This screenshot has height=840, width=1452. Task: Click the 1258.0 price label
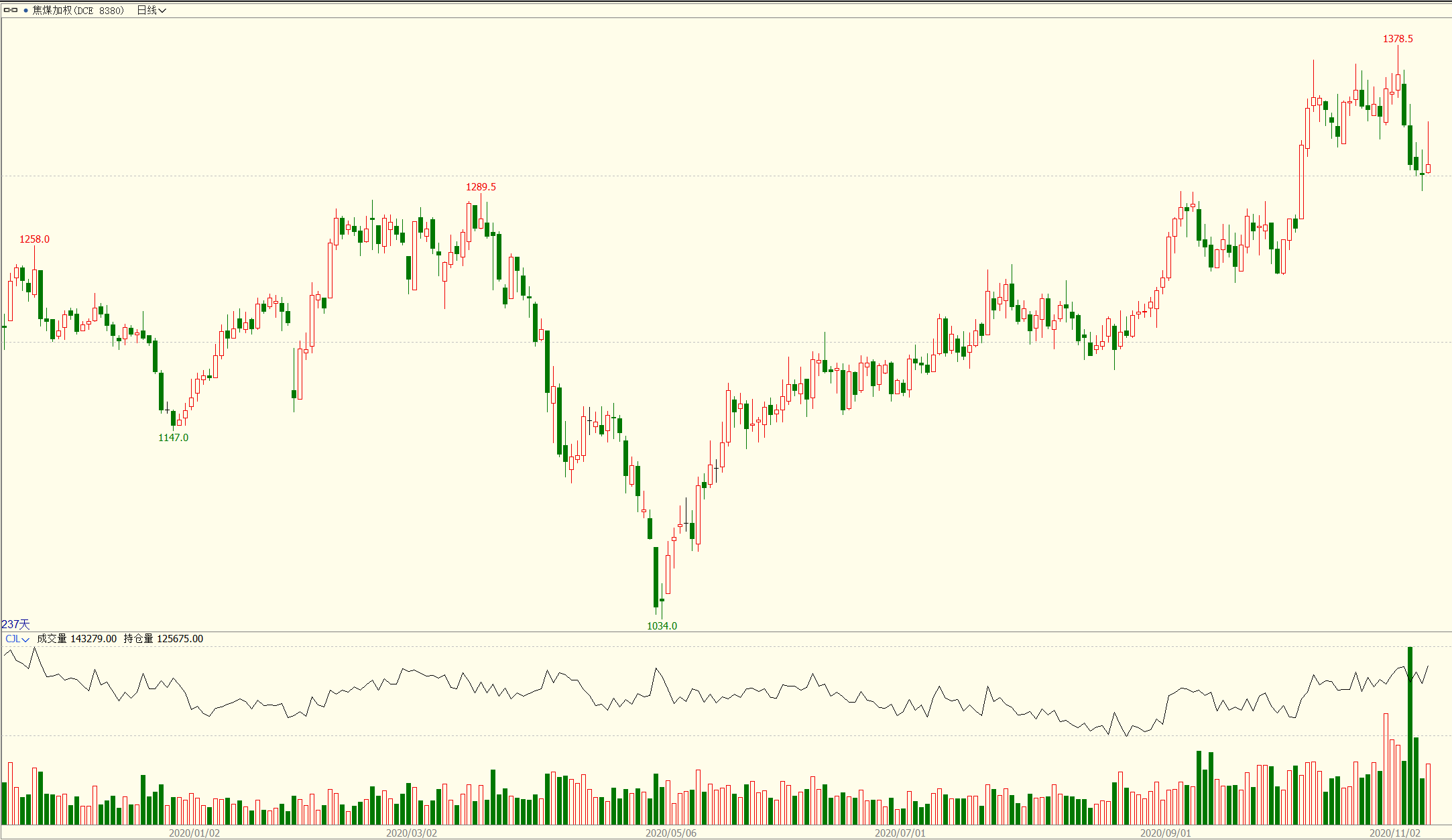click(x=34, y=239)
